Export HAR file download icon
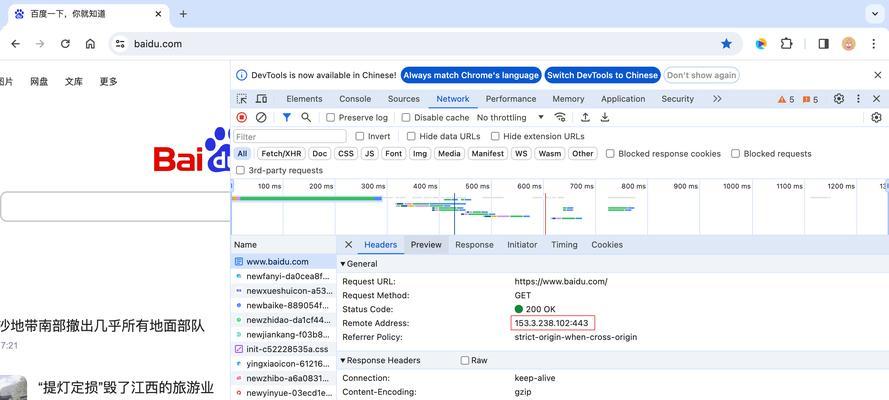This screenshot has width=889, height=400. click(605, 117)
